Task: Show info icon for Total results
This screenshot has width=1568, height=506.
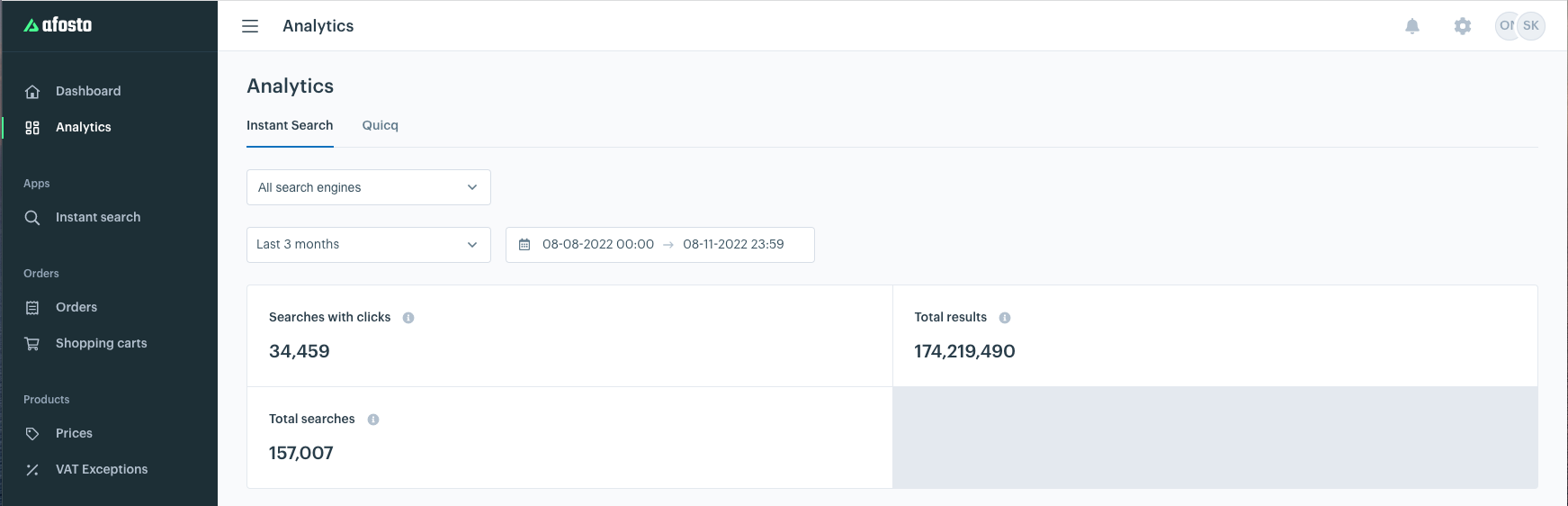Action: pyautogui.click(x=1005, y=318)
